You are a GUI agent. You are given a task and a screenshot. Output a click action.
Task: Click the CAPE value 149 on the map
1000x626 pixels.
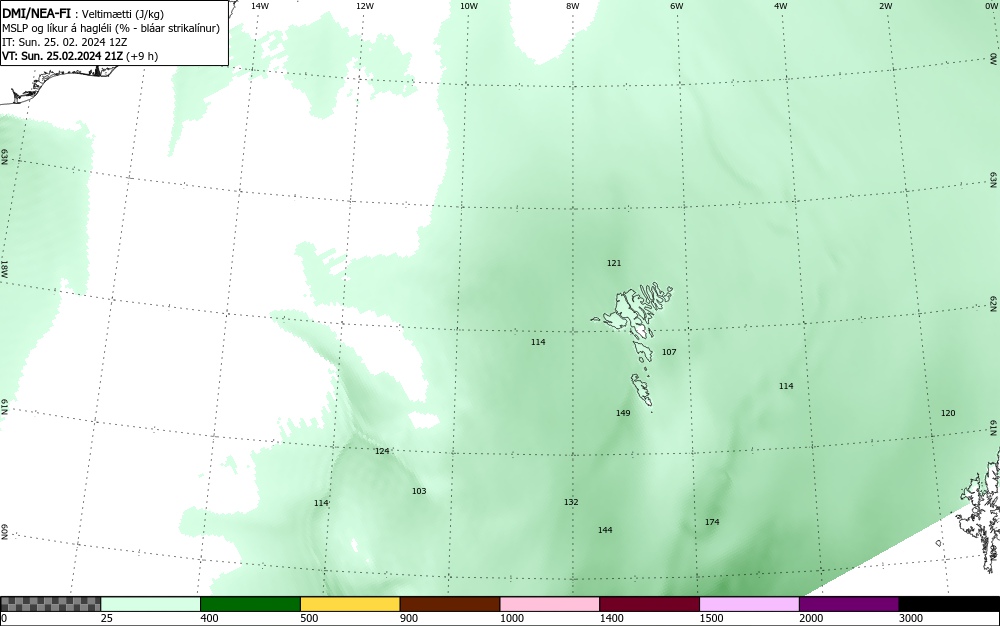click(623, 413)
